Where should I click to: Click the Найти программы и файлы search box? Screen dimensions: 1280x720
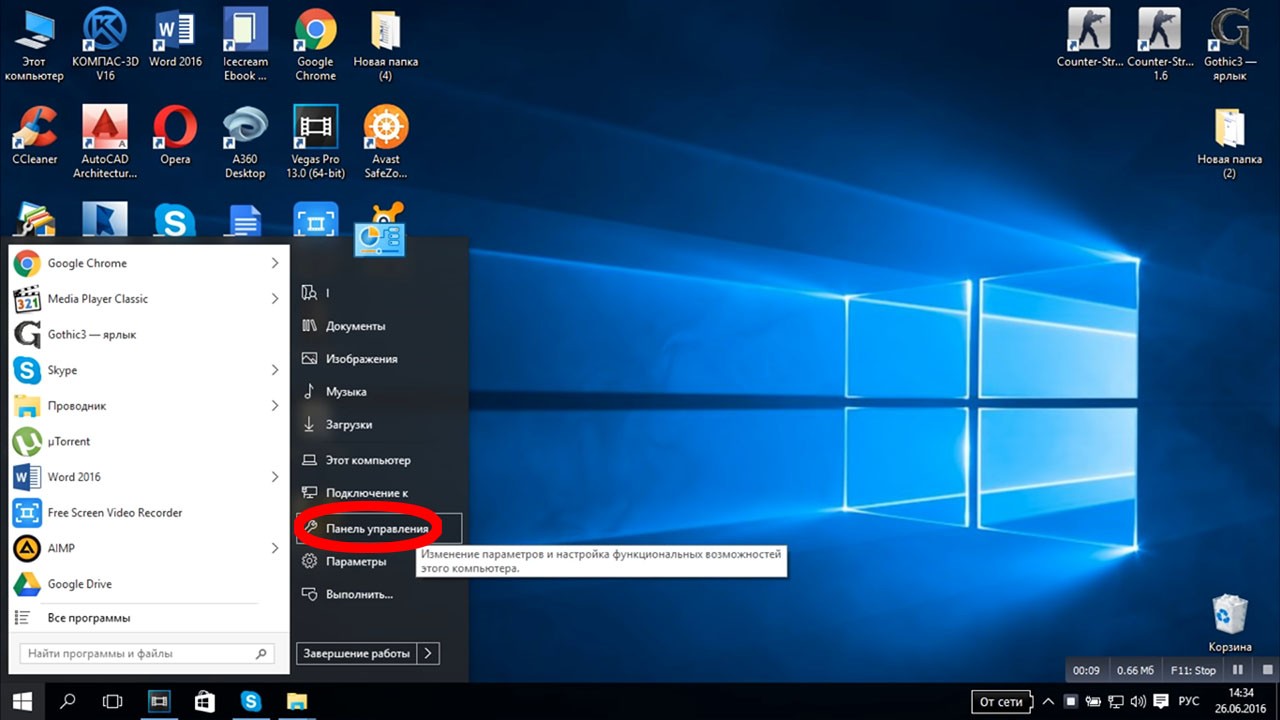pyautogui.click(x=147, y=654)
